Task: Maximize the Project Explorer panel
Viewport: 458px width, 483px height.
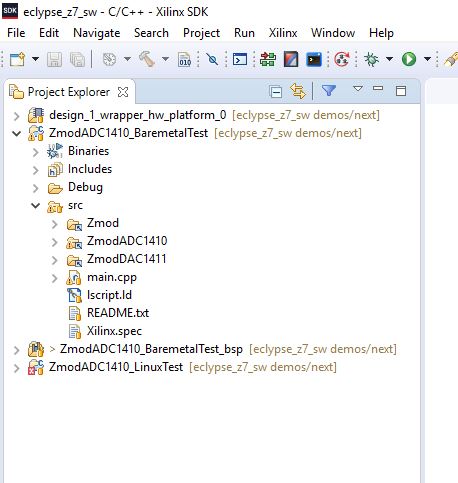Action: [401, 91]
